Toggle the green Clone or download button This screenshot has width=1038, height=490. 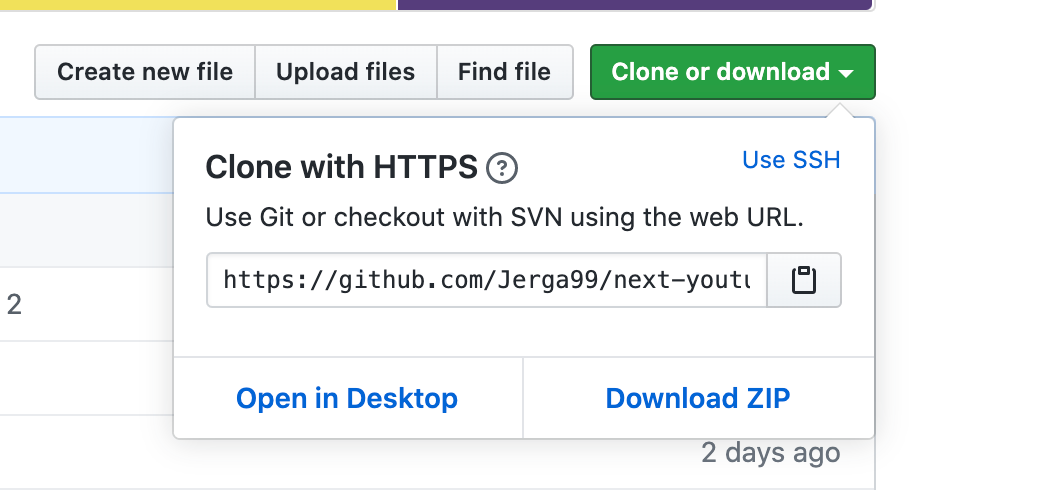click(x=720, y=72)
